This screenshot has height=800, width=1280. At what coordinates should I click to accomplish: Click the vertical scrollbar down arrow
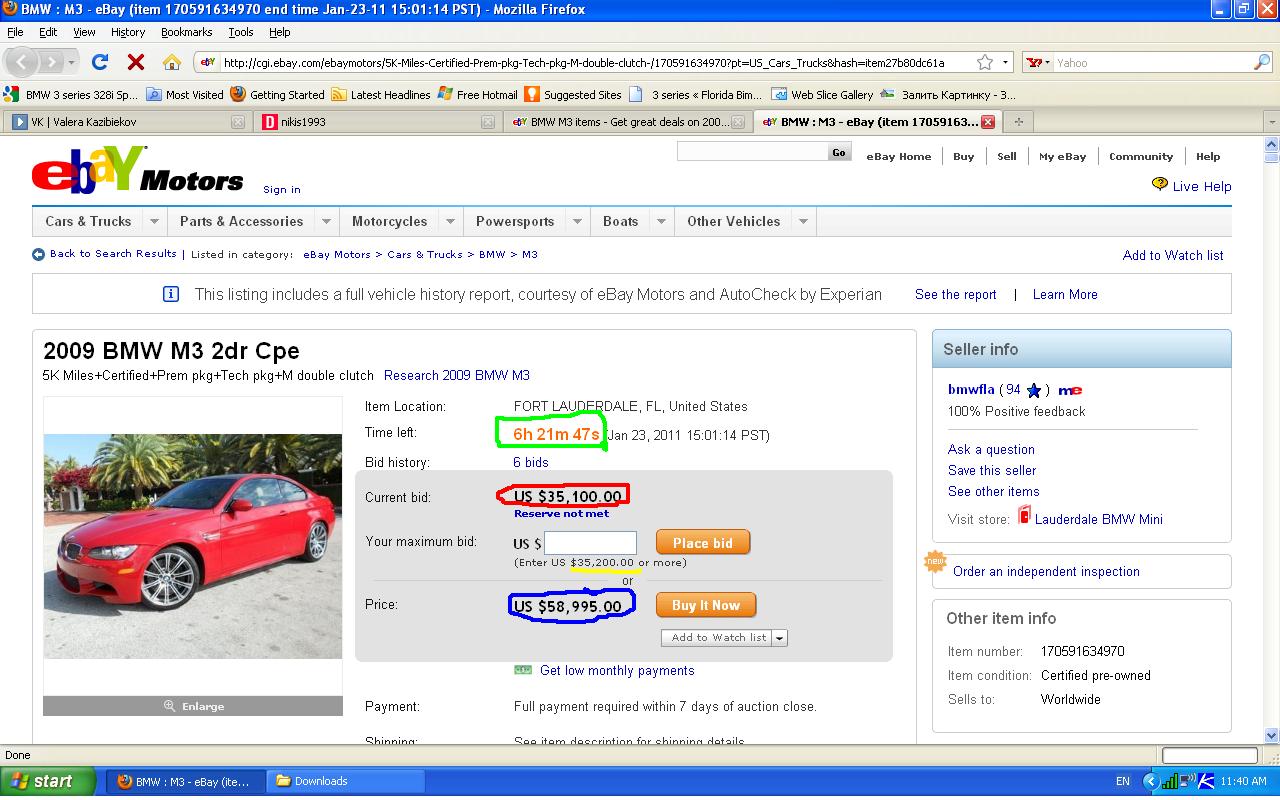point(1272,735)
